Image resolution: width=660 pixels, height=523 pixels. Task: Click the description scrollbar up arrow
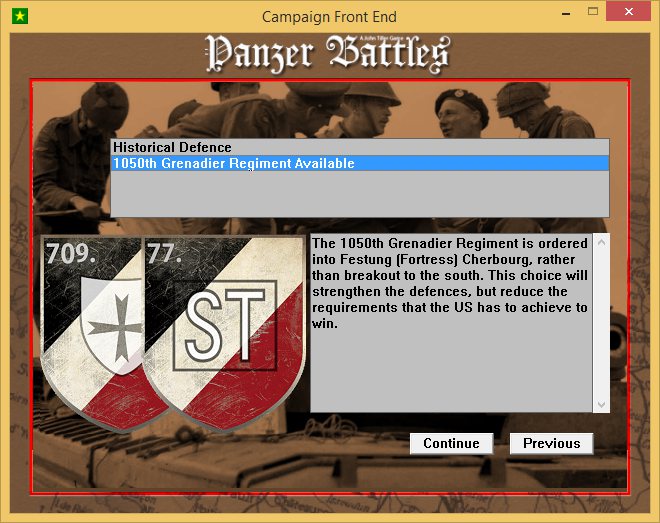601,242
